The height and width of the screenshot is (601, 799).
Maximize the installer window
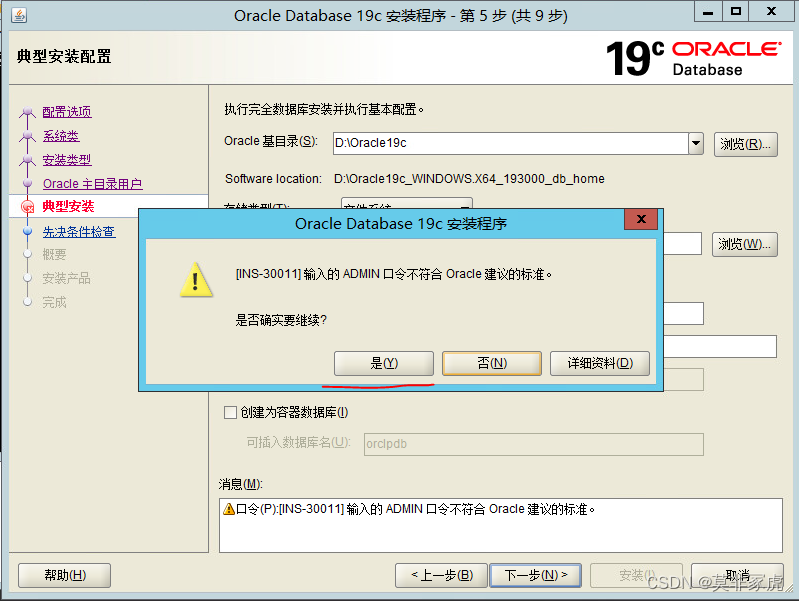(x=736, y=12)
